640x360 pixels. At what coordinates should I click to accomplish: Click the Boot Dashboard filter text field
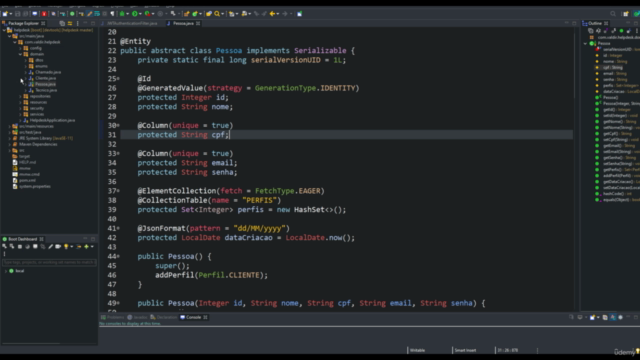click(x=49, y=262)
